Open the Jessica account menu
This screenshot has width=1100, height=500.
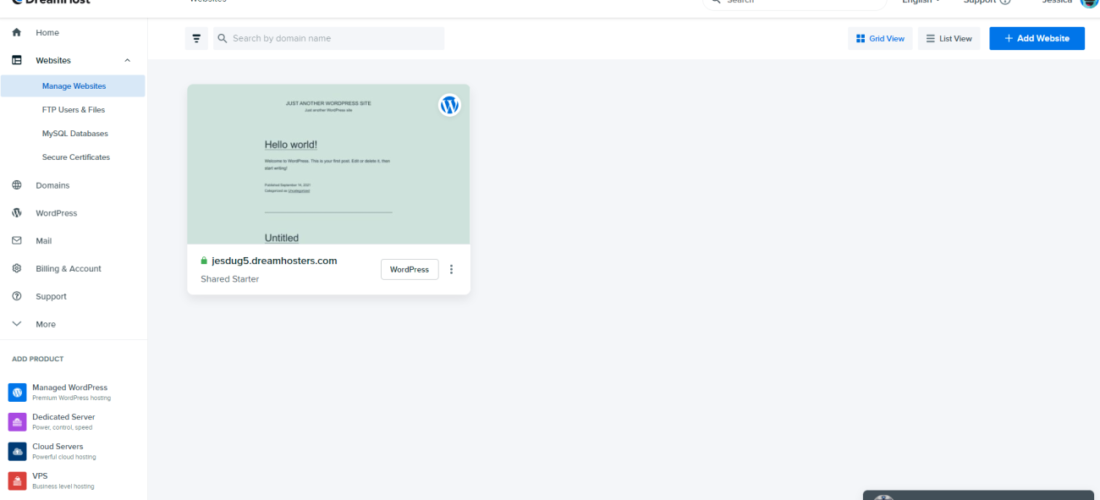coord(1069,2)
